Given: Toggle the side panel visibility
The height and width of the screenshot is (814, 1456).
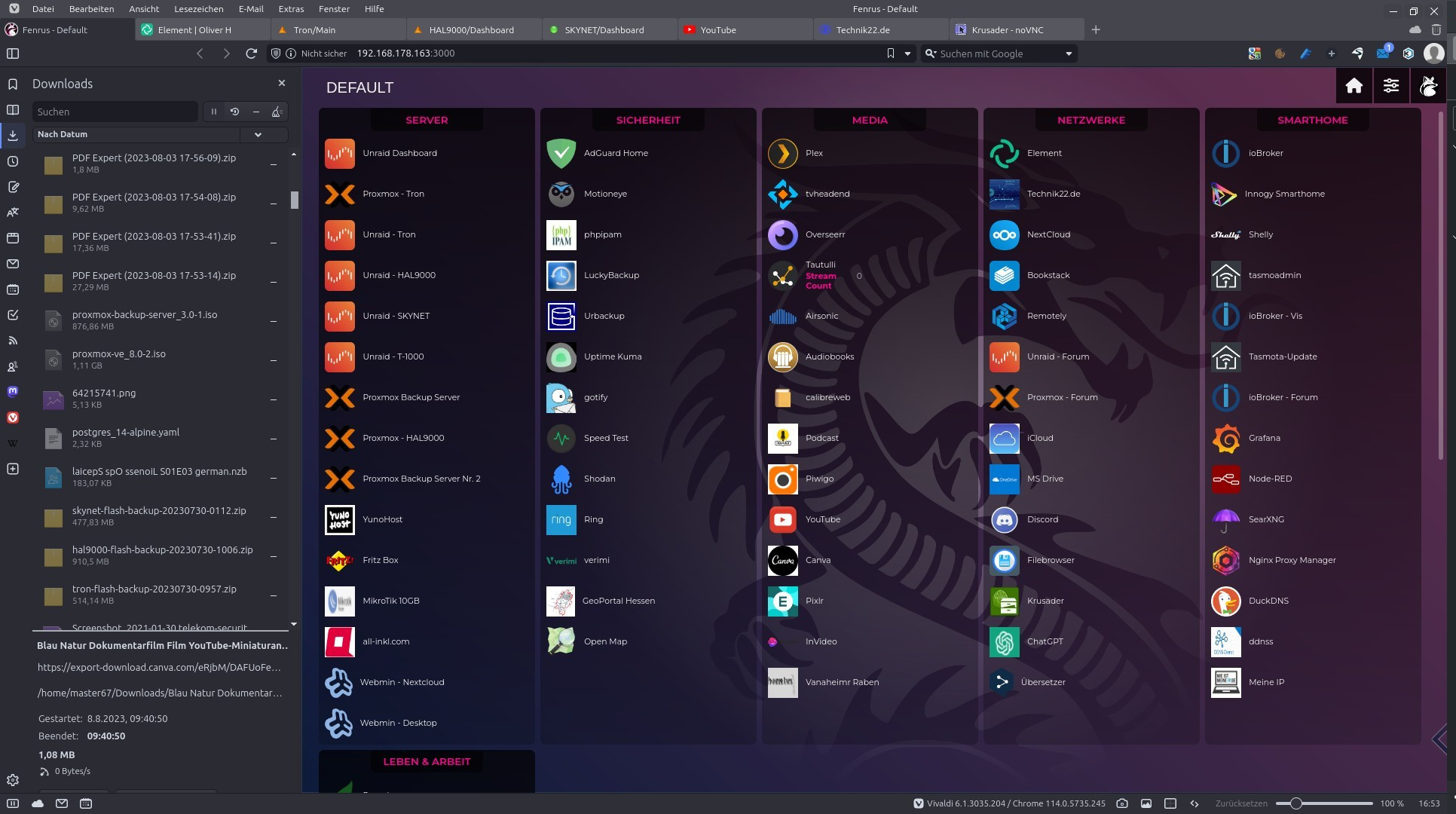Looking at the screenshot, I should (x=13, y=54).
